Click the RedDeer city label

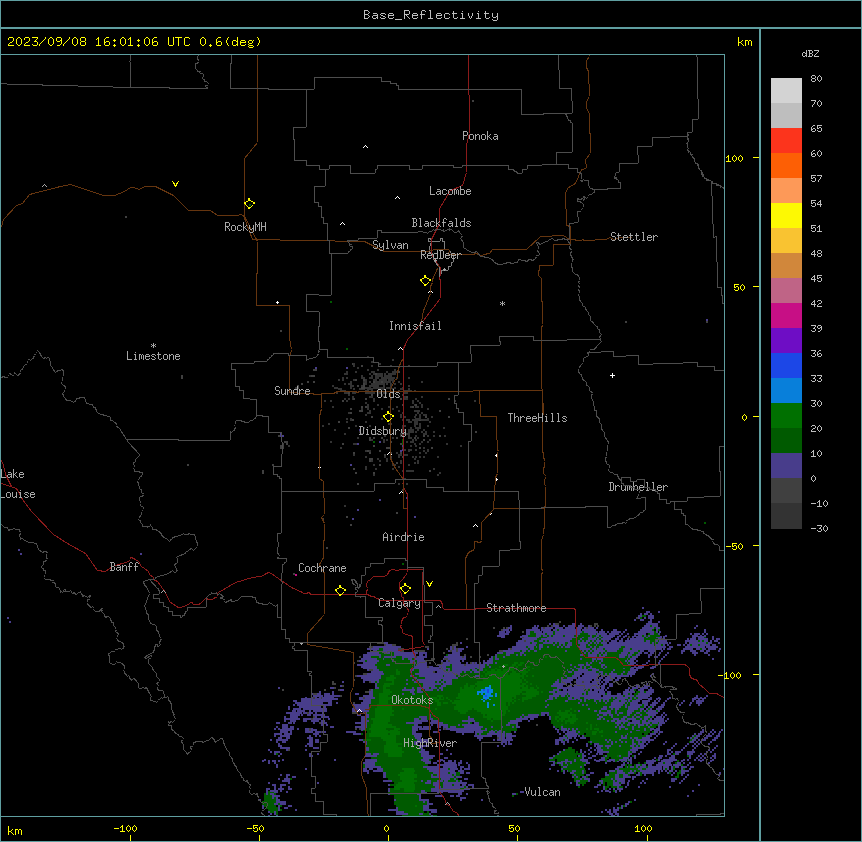(440, 255)
